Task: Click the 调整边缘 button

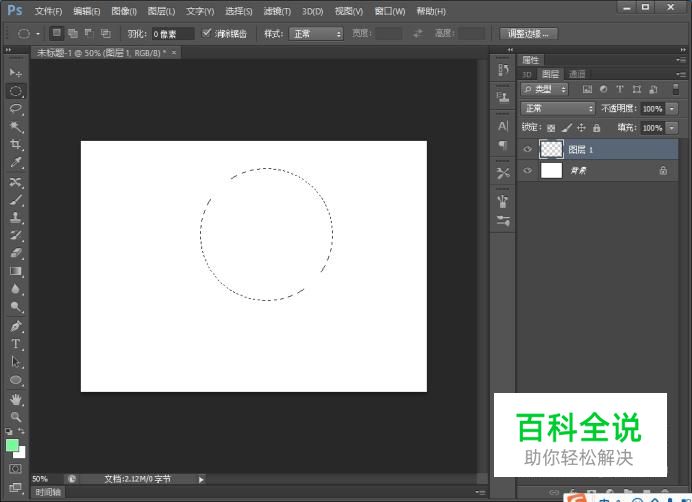Action: click(529, 33)
